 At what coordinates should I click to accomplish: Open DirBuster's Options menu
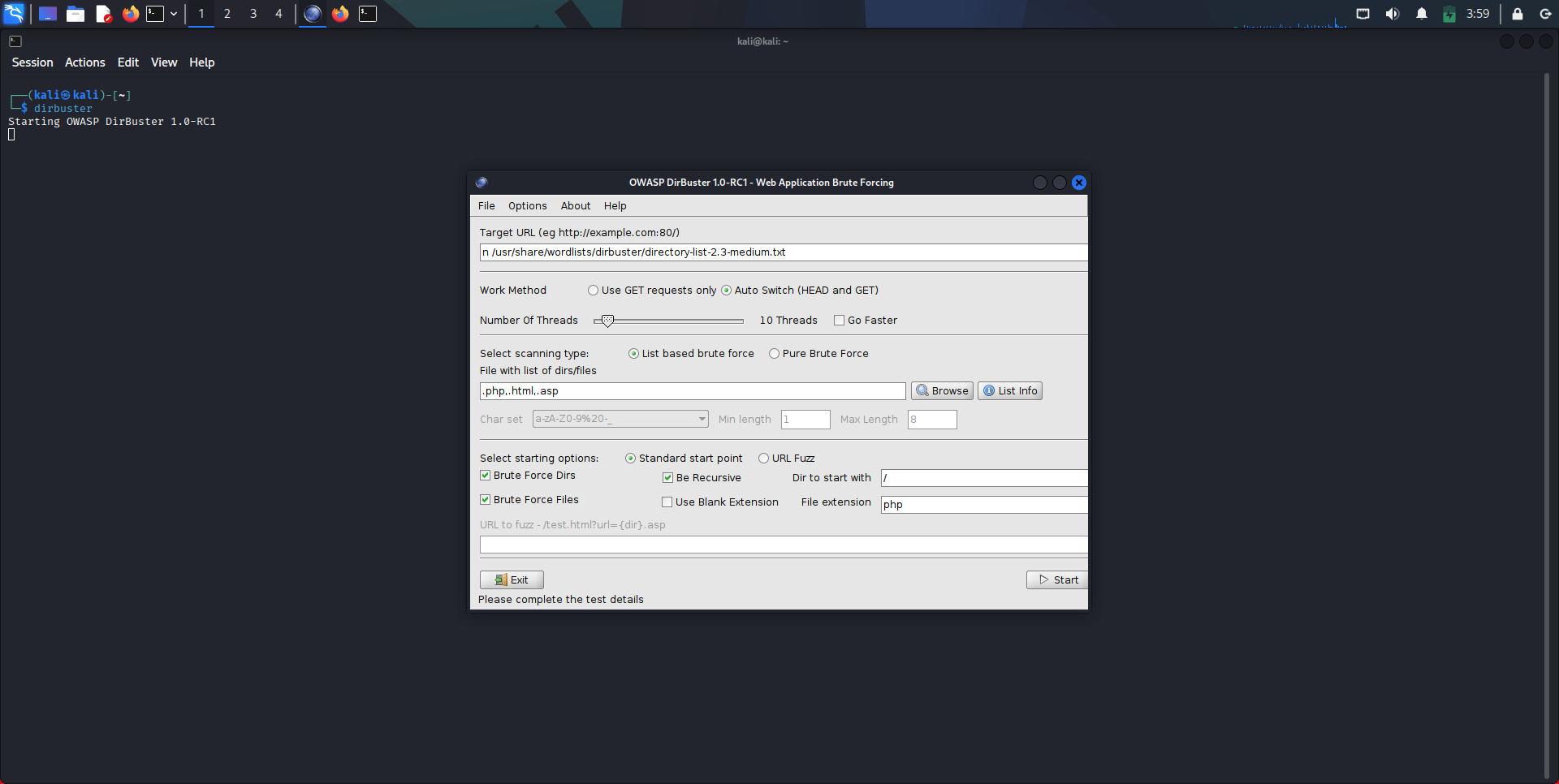528,206
